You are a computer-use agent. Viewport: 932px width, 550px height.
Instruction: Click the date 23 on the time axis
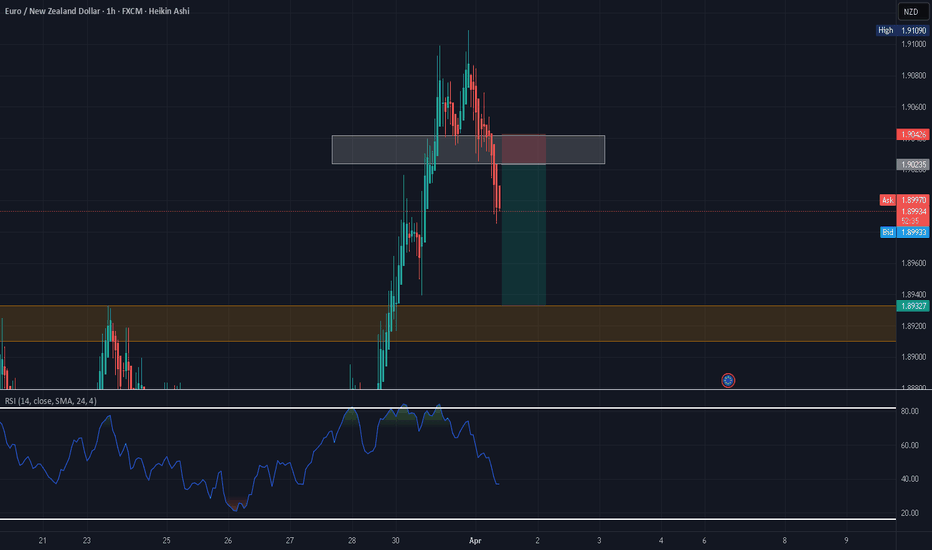click(87, 540)
